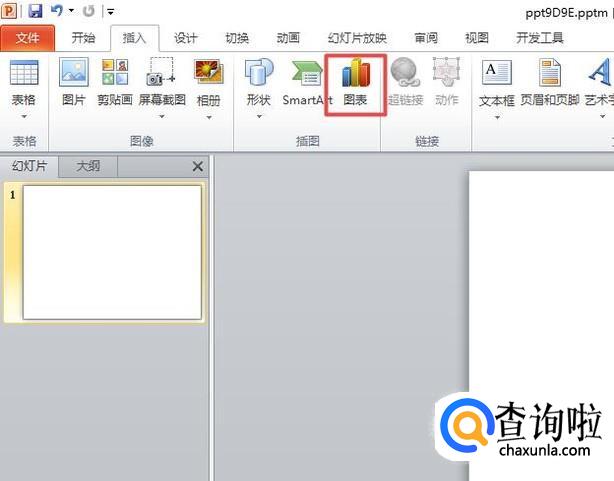Insert a 图片 (Picture) from file
This screenshot has height=481, width=614.
tap(74, 81)
